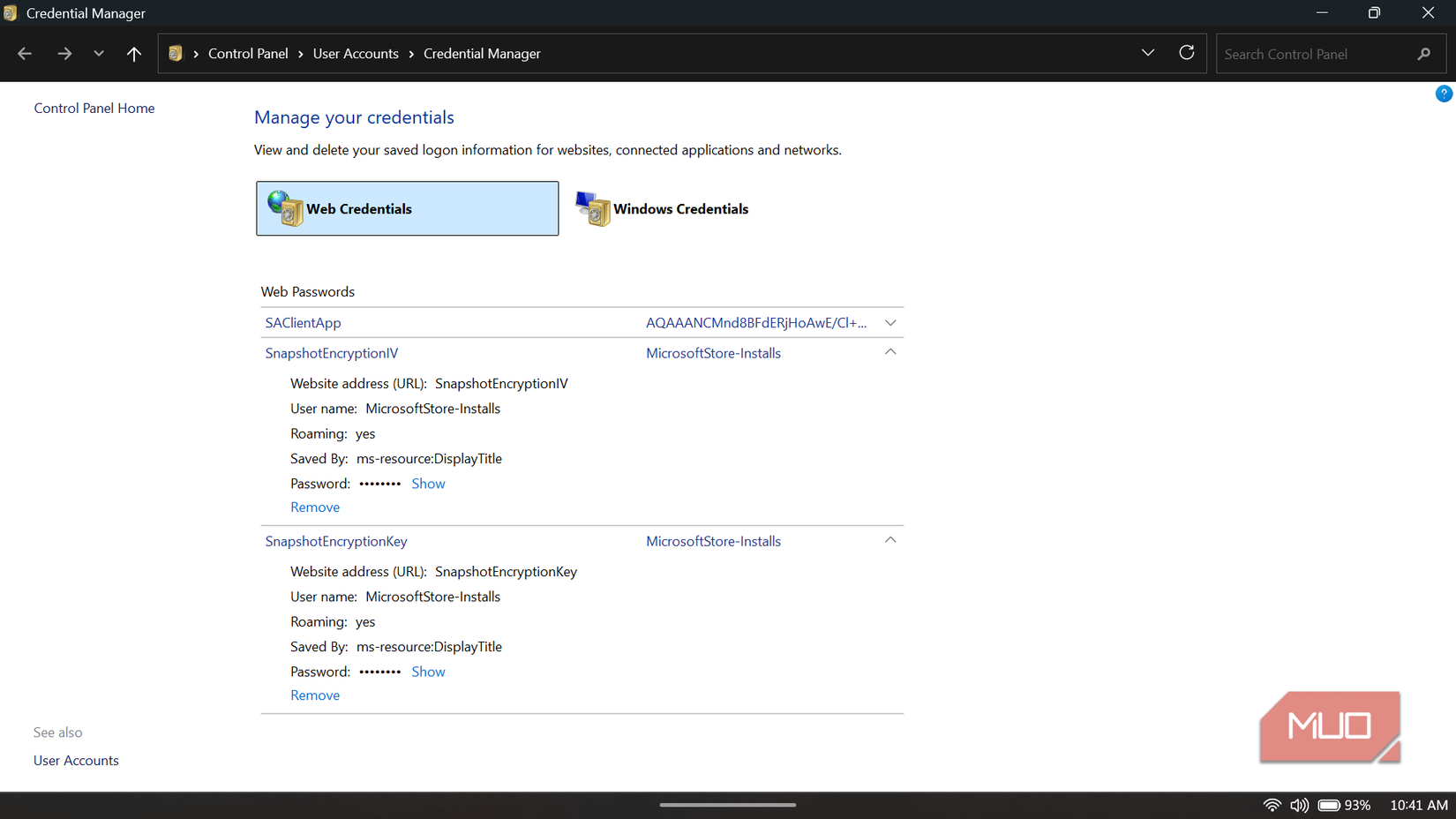Viewport: 1456px width, 819px height.
Task: Click the Web Passwords section heading
Action: 308,292
